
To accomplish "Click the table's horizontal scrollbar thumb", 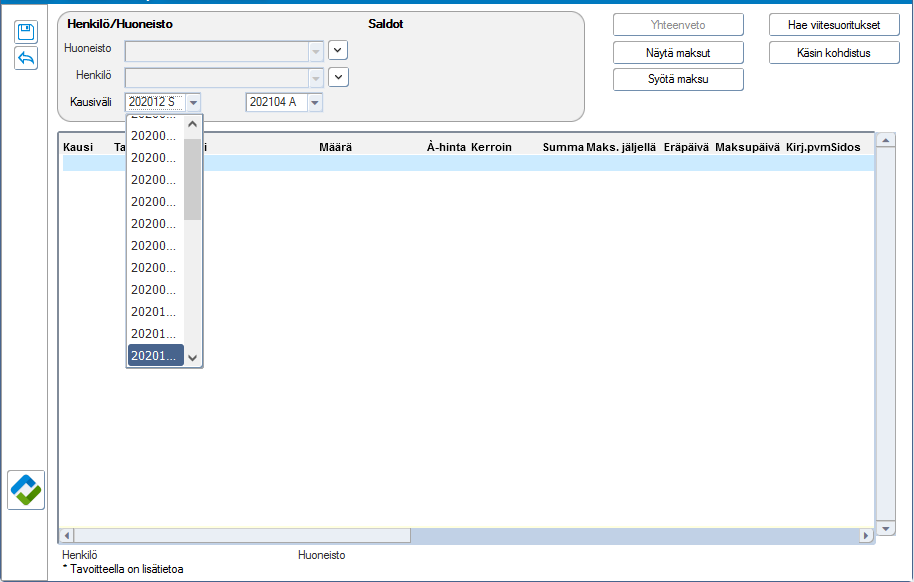I will (242, 535).
